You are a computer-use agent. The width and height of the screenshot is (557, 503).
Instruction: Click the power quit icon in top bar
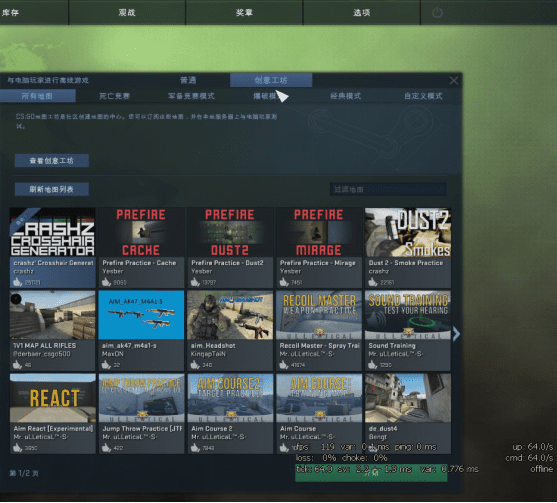(x=437, y=13)
